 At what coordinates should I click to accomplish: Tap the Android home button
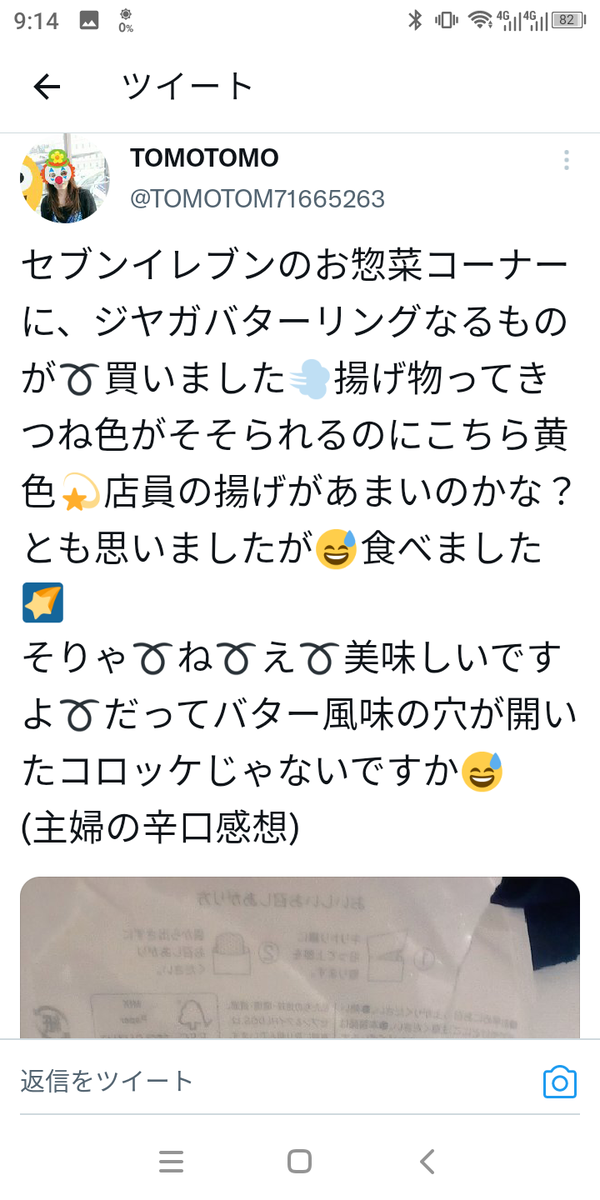(x=299, y=1161)
